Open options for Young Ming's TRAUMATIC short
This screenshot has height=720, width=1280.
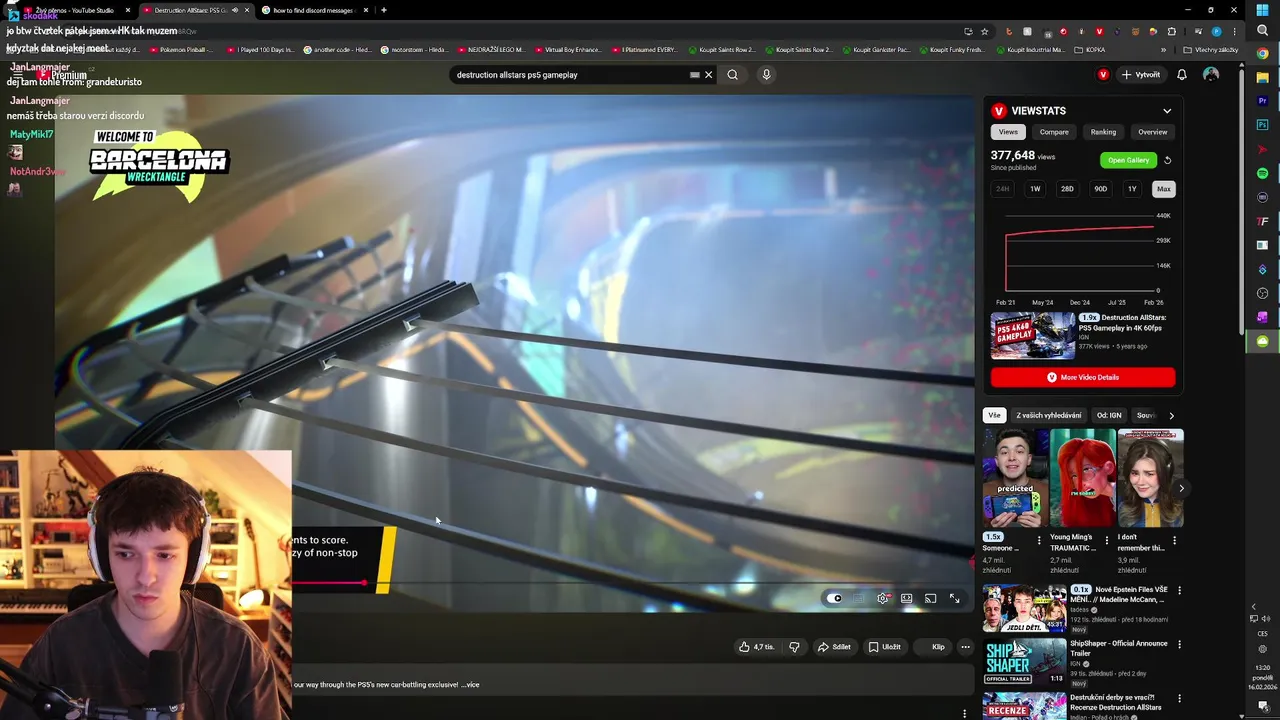tap(1106, 541)
